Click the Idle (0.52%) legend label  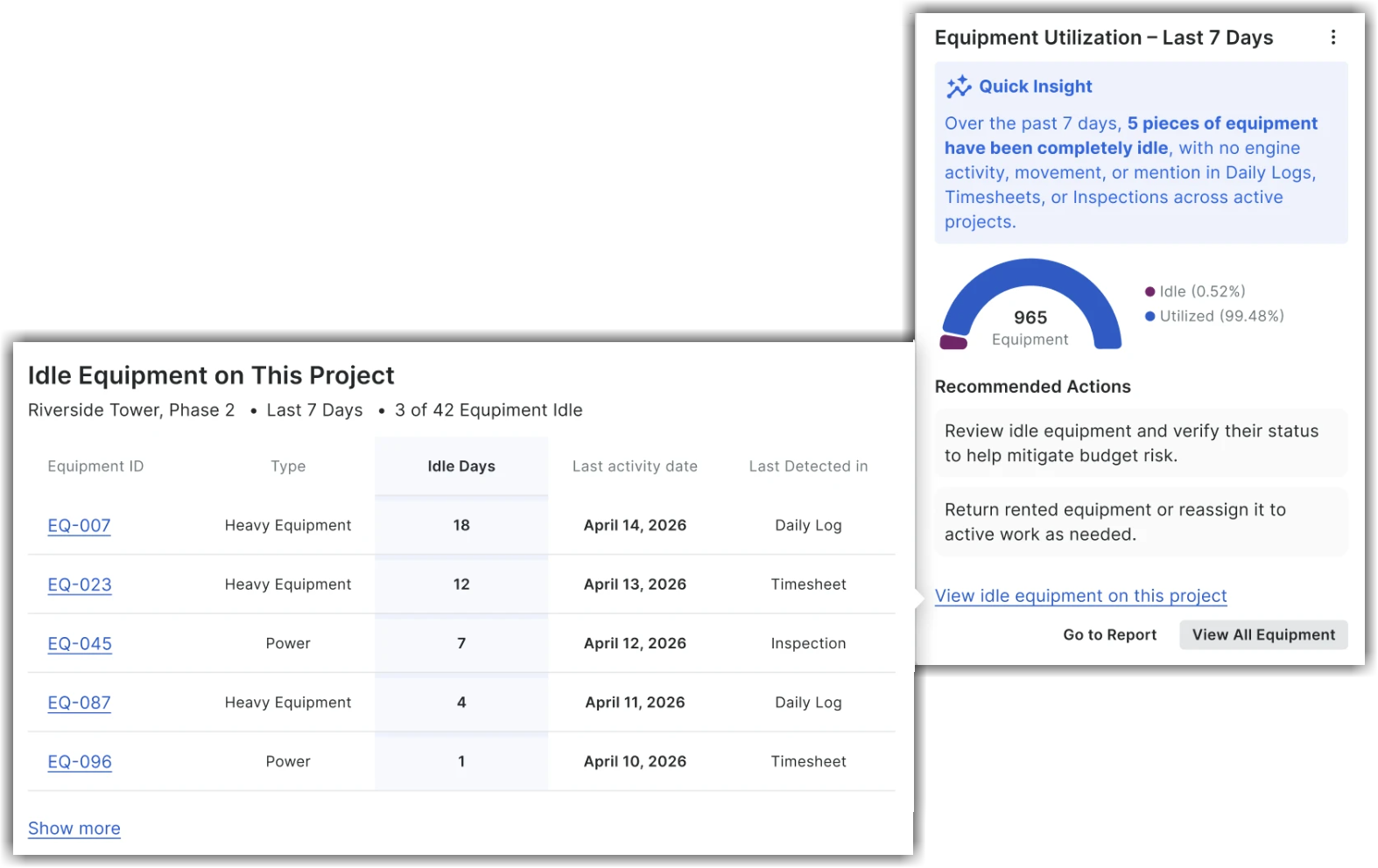pos(1202,291)
